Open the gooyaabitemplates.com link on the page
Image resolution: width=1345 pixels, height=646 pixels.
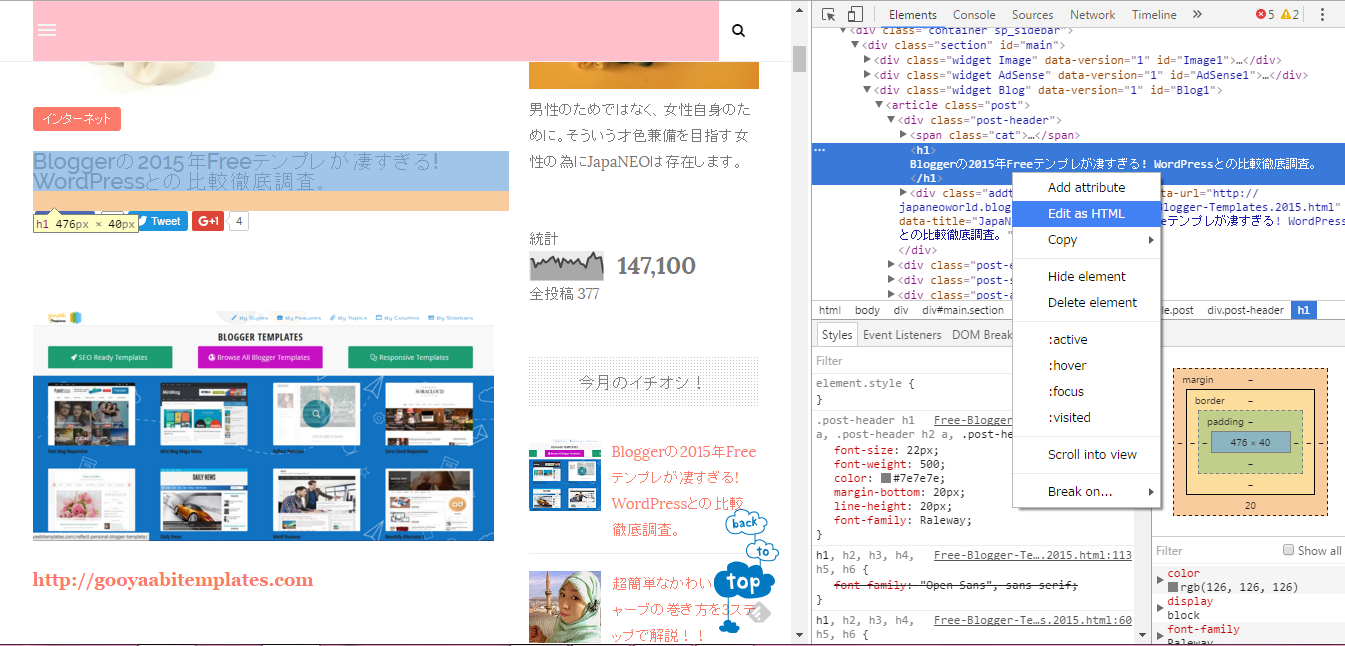pyautogui.click(x=172, y=578)
